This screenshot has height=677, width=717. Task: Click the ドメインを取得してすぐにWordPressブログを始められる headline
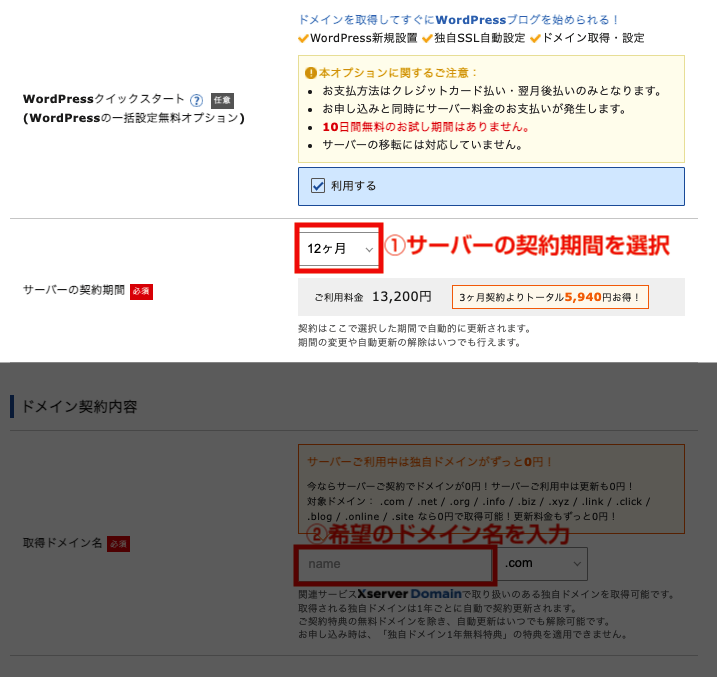pyautogui.click(x=459, y=19)
